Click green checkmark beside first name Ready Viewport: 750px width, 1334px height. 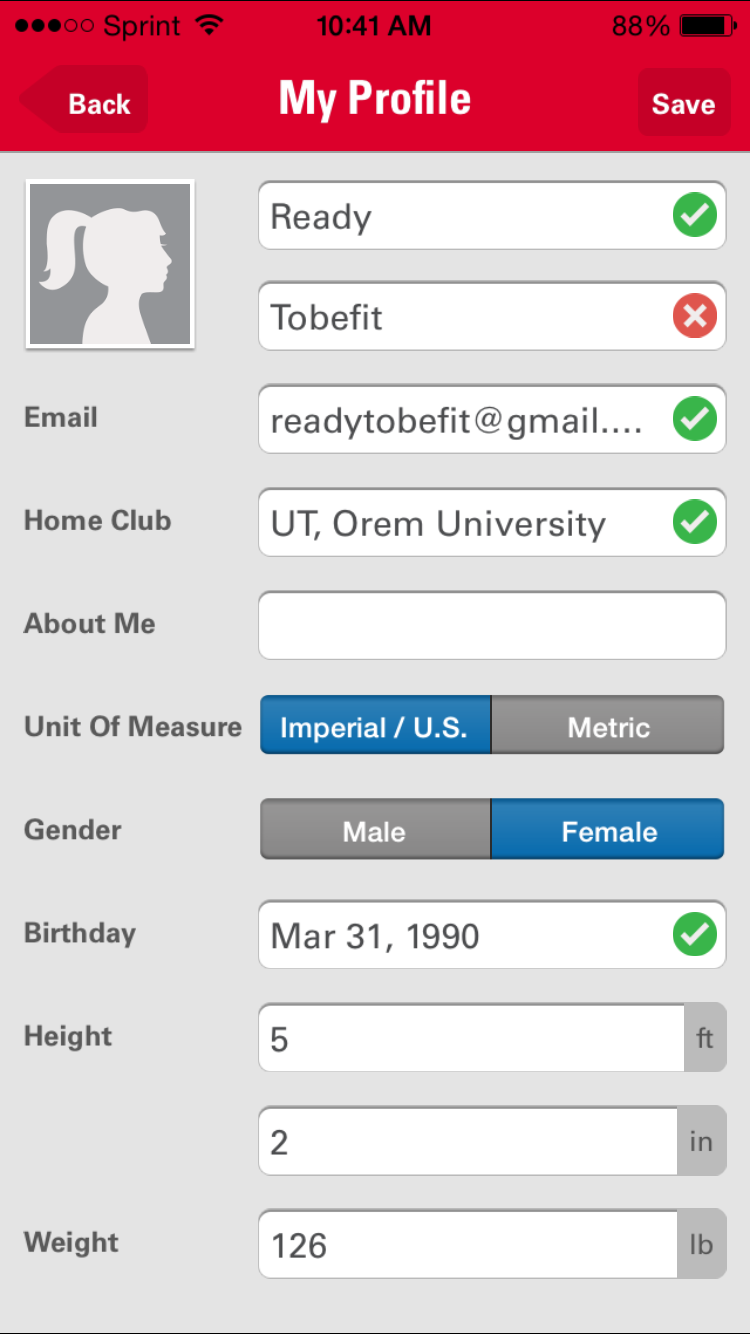point(695,215)
